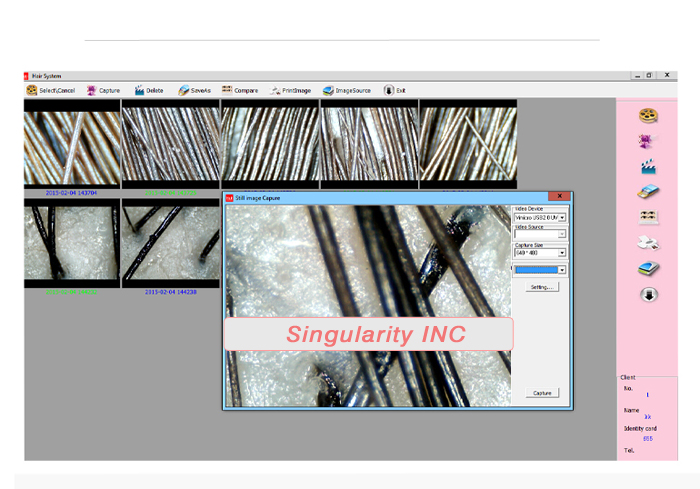Click the Setting... button

click(x=542, y=287)
